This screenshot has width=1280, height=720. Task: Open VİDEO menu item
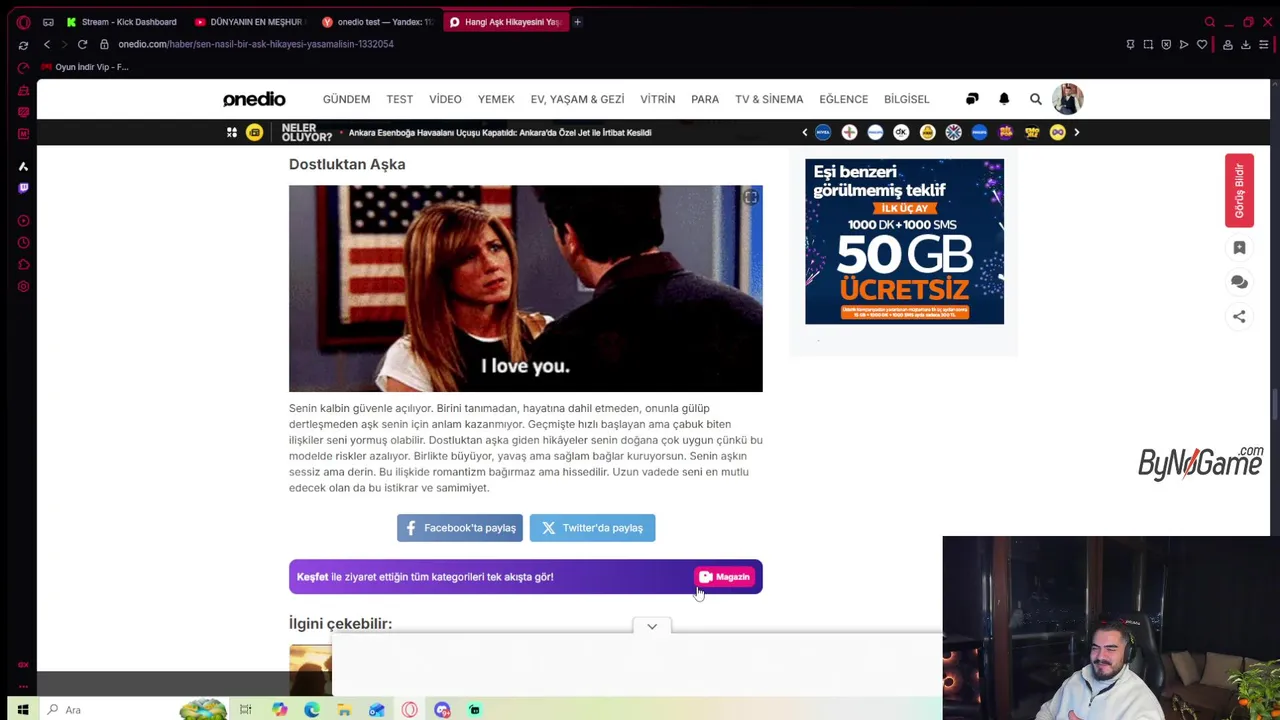tap(445, 99)
